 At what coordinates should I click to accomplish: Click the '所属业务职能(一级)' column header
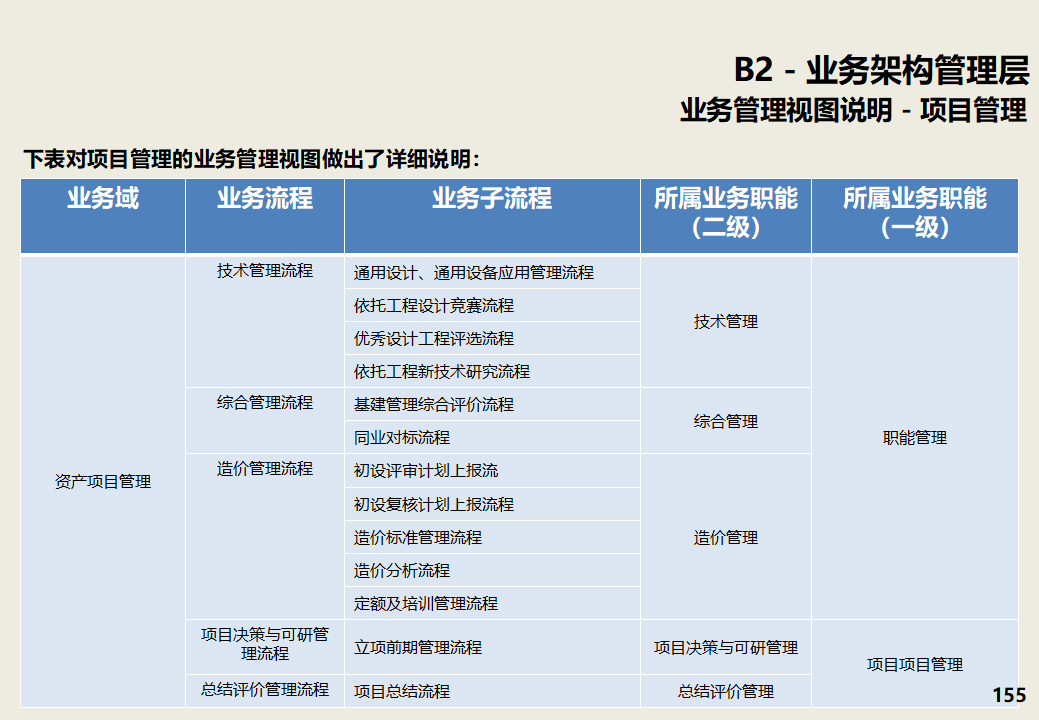pos(915,216)
